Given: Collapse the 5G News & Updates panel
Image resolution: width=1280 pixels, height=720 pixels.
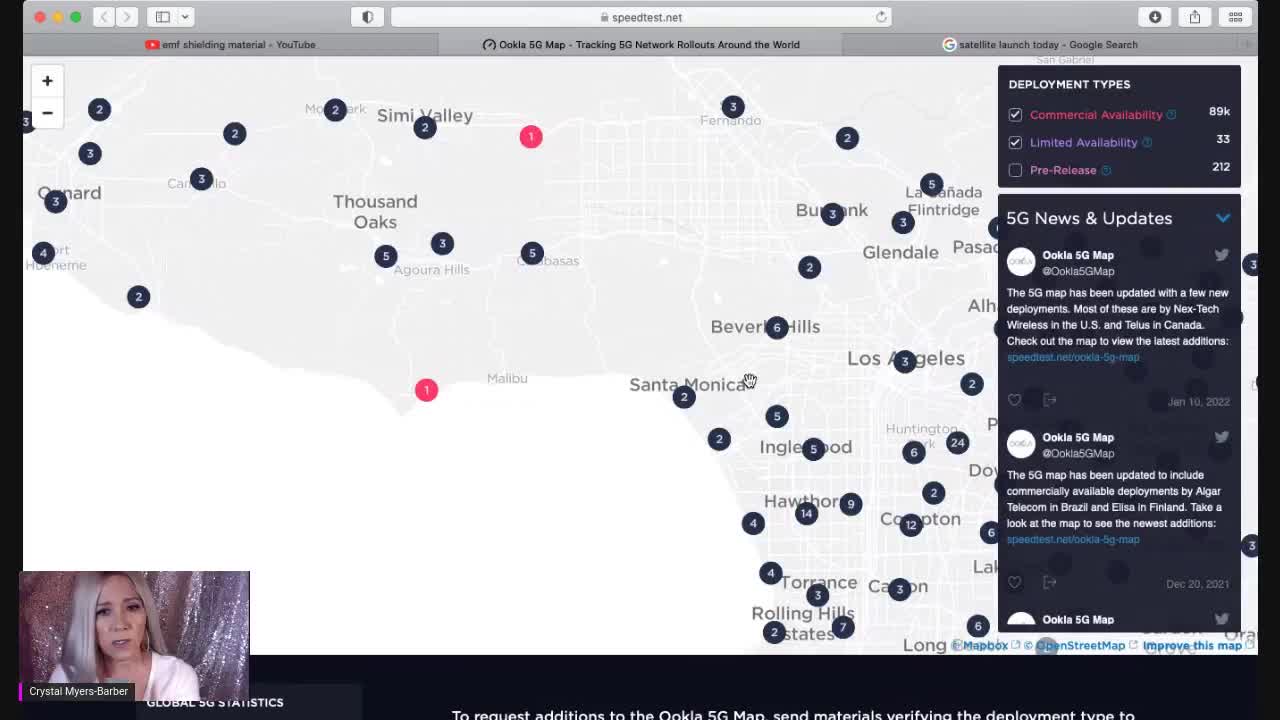Looking at the screenshot, I should (1223, 218).
